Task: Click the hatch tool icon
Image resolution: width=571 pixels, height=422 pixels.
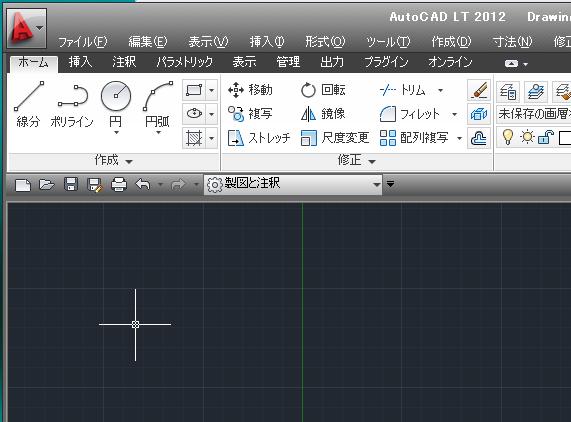Action: point(194,138)
